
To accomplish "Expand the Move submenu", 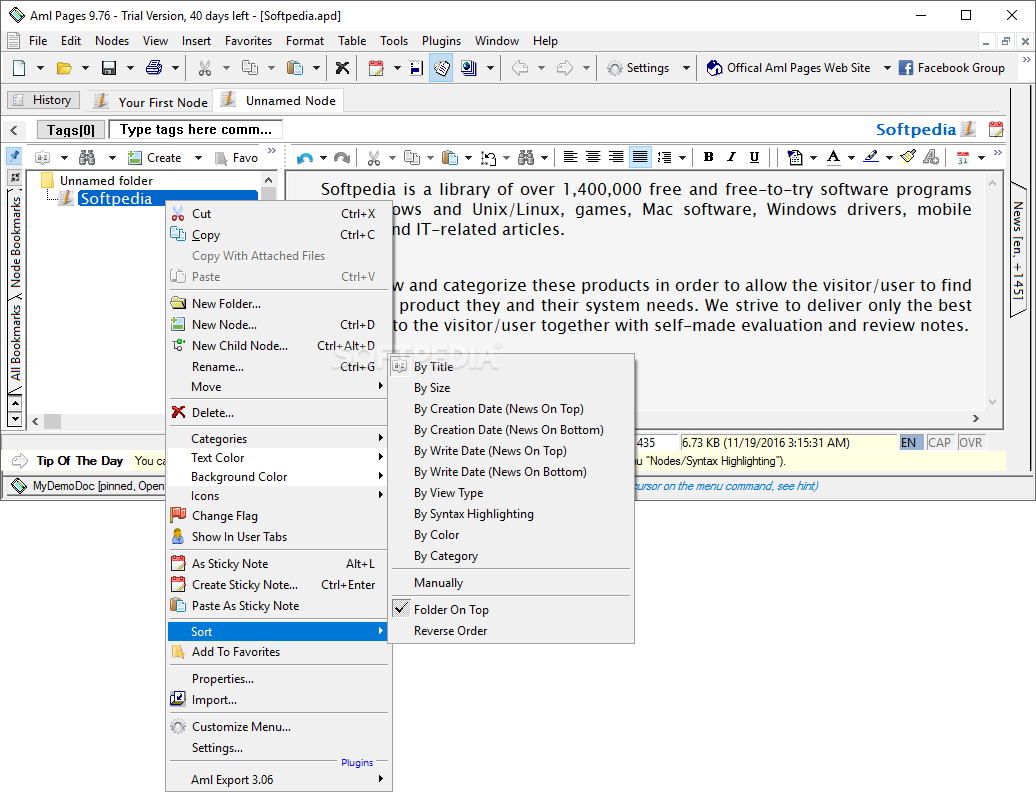I will click(278, 386).
